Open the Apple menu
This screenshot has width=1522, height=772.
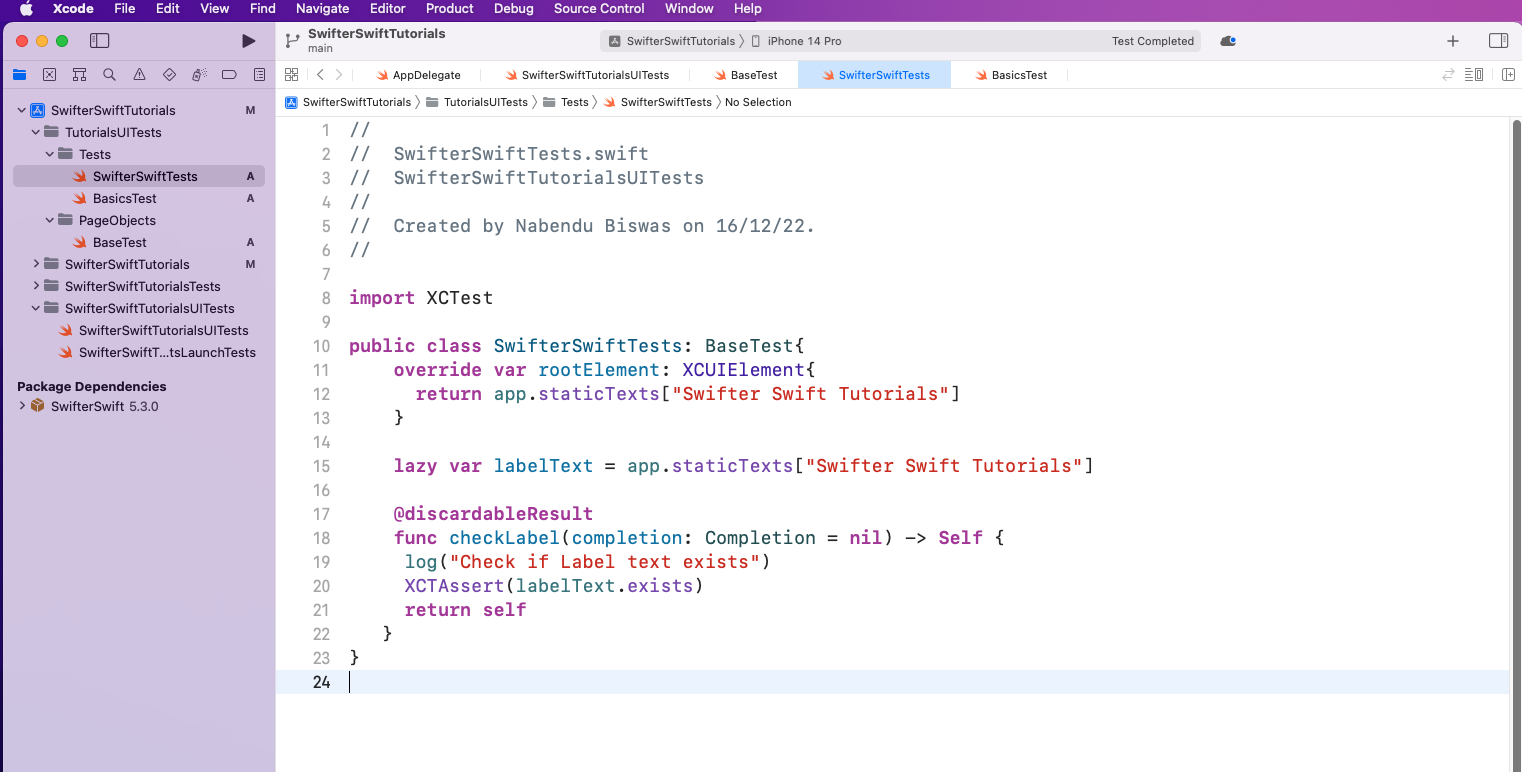[x=27, y=8]
